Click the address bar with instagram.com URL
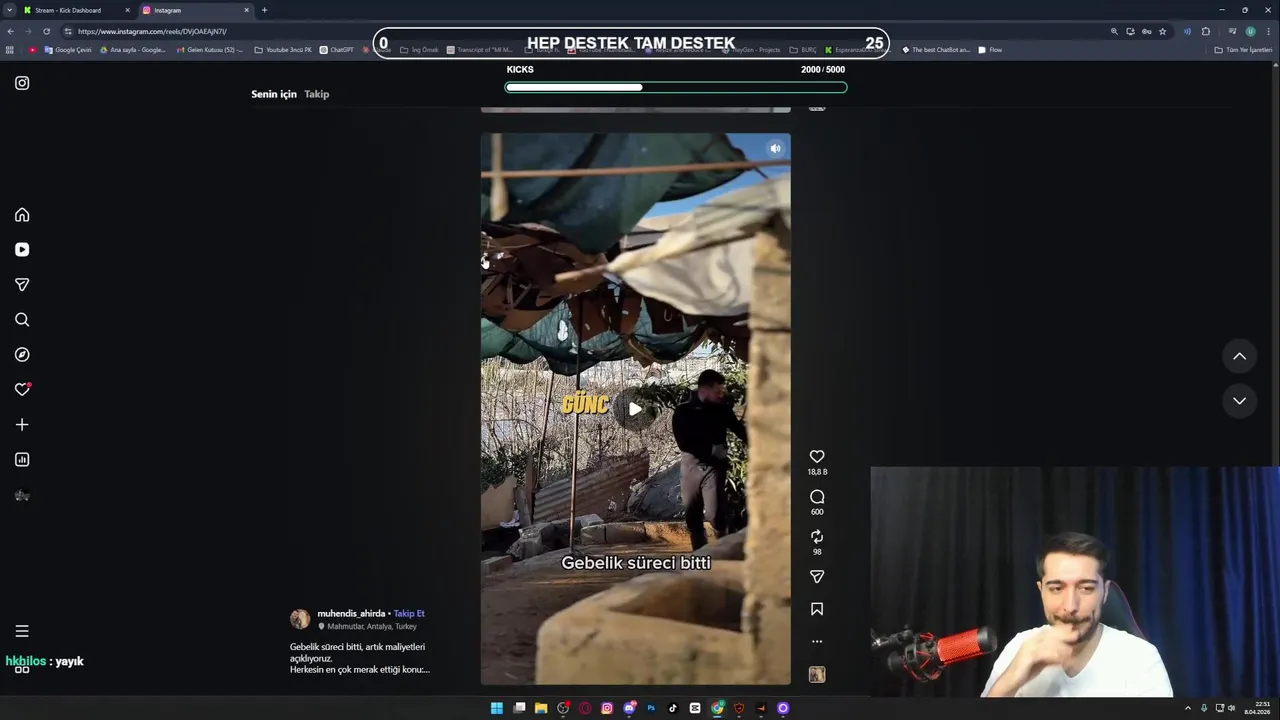Image resolution: width=1280 pixels, height=720 pixels. click(x=590, y=31)
